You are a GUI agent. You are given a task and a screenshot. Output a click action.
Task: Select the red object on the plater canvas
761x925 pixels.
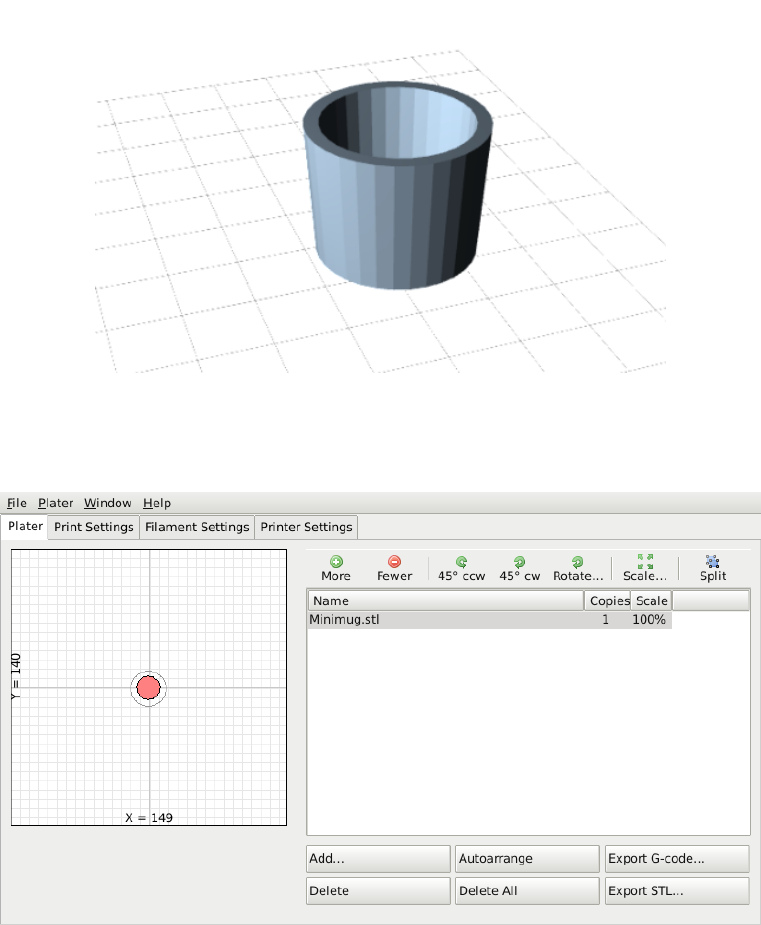pos(148,688)
